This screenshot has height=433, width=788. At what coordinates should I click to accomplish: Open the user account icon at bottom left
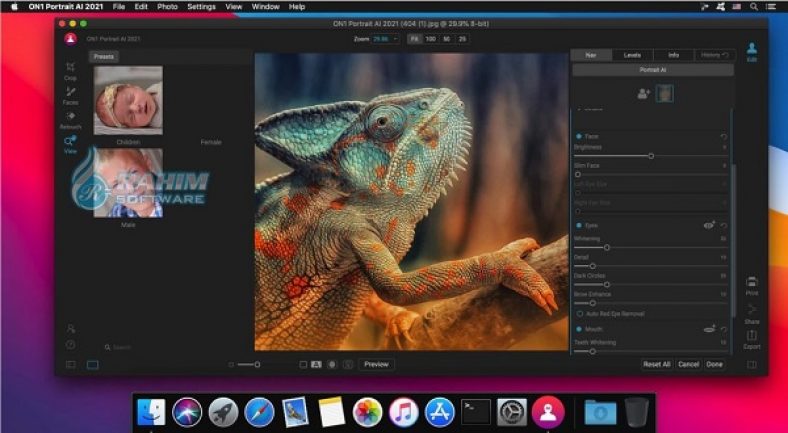[x=71, y=329]
